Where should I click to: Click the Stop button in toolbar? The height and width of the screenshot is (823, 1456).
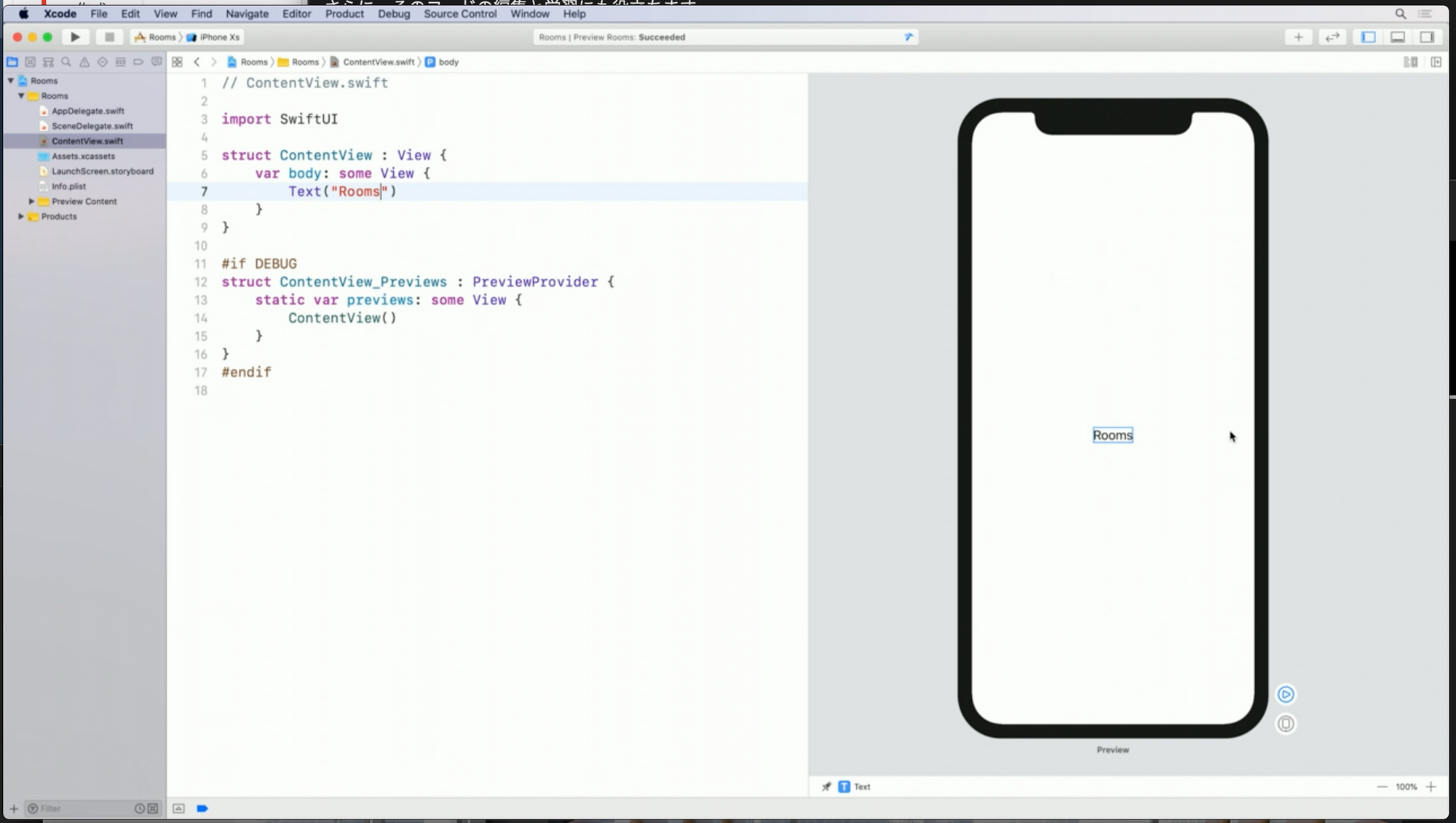click(109, 37)
